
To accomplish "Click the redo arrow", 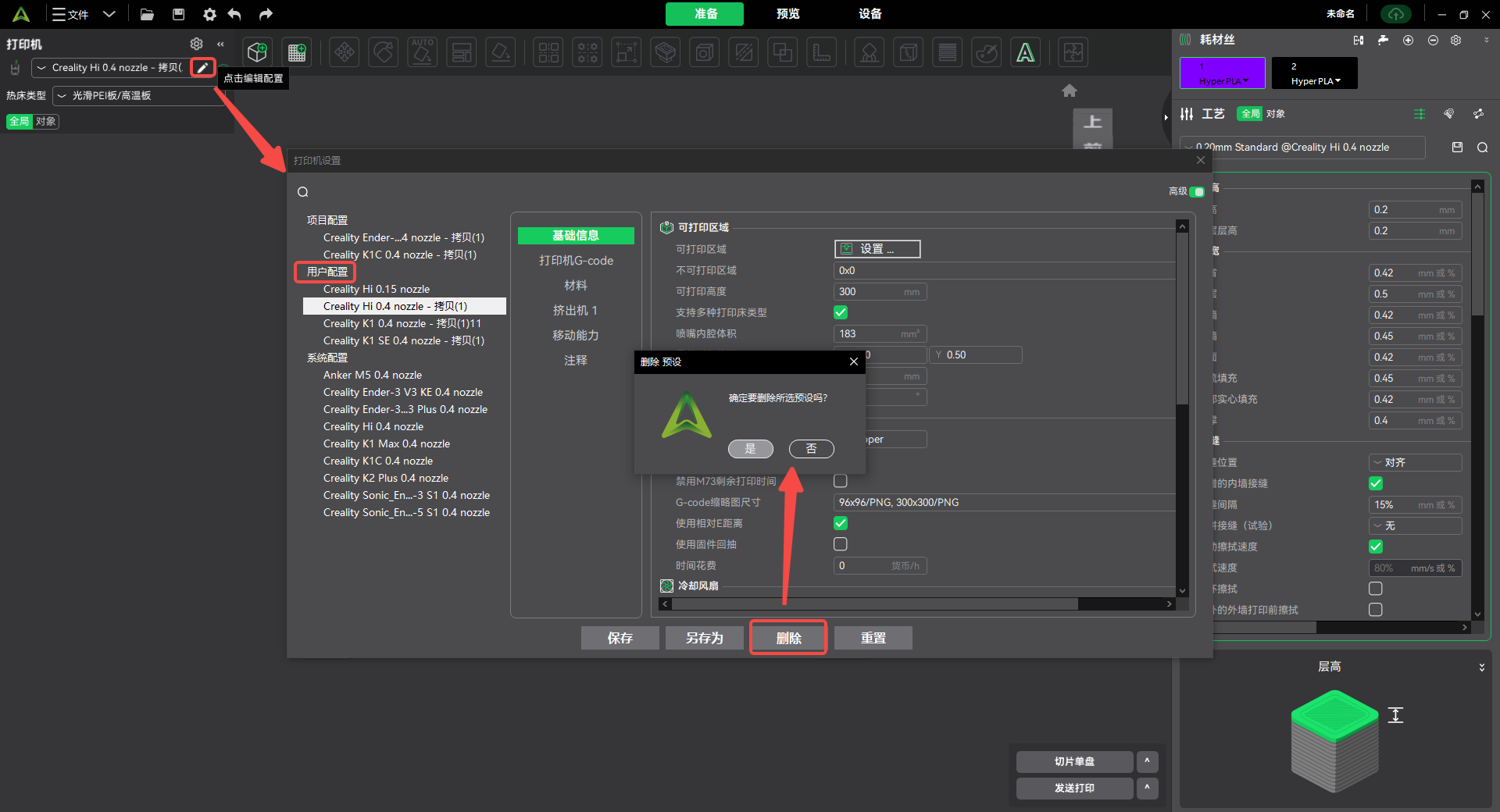I will (266, 14).
